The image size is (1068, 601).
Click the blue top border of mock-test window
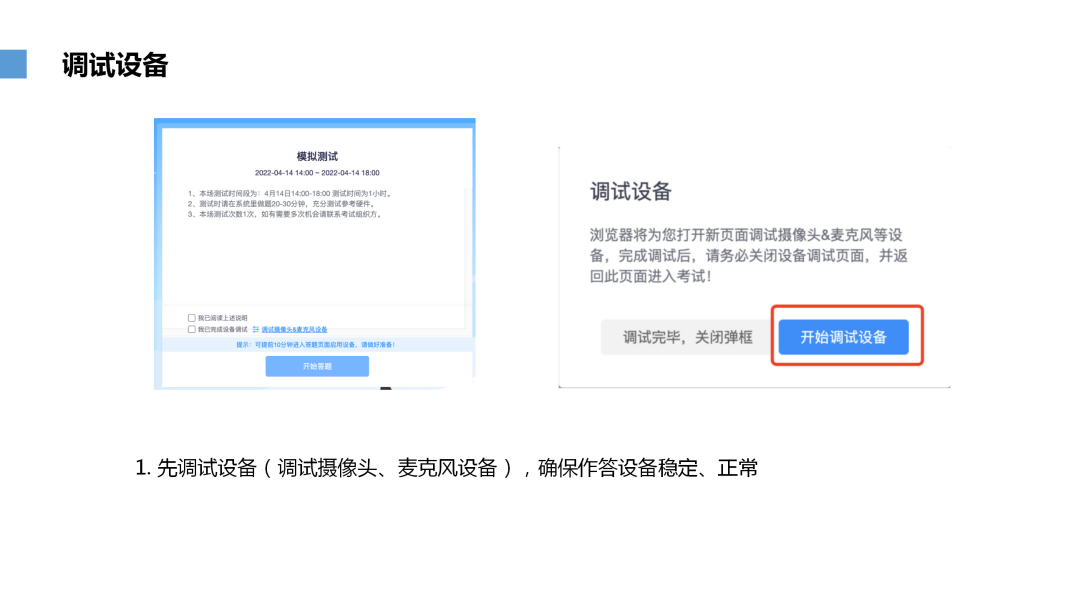coord(315,123)
